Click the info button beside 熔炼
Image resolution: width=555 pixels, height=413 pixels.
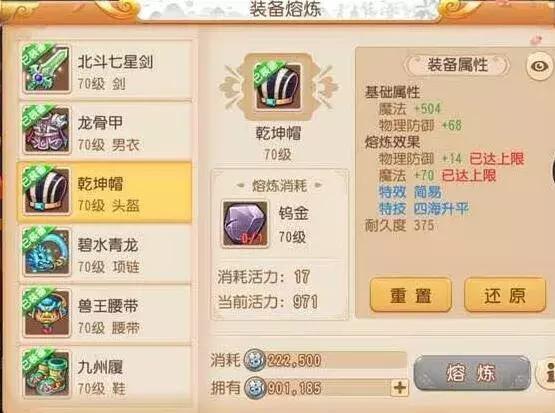(547, 373)
